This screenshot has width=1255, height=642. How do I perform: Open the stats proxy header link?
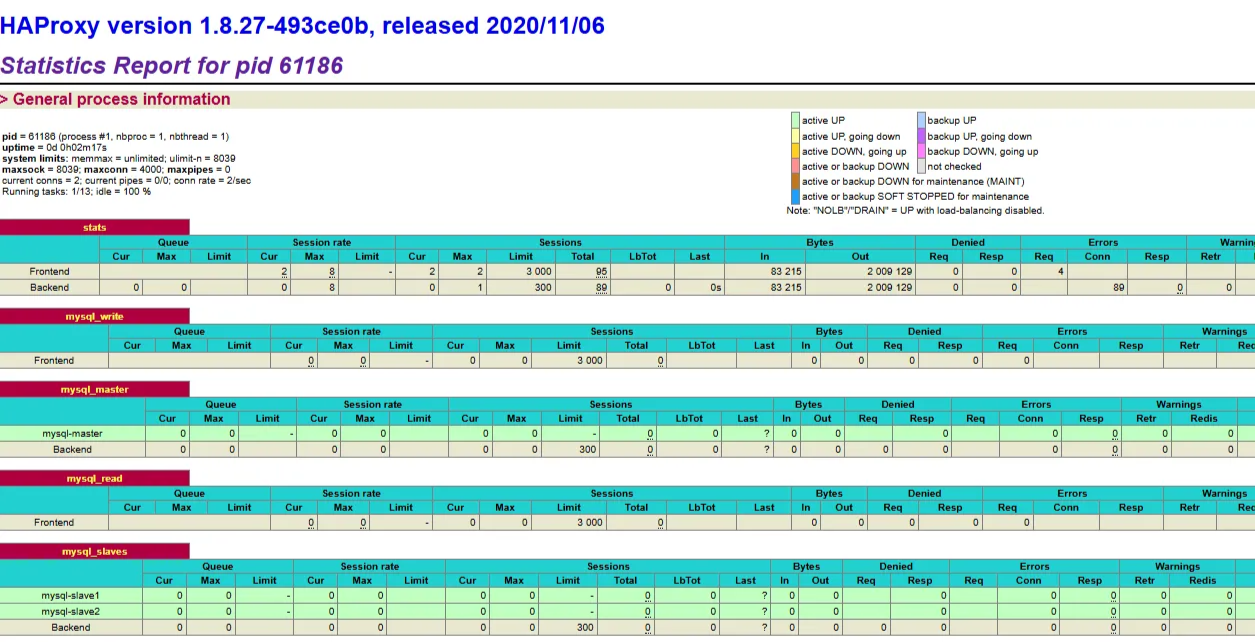94,227
